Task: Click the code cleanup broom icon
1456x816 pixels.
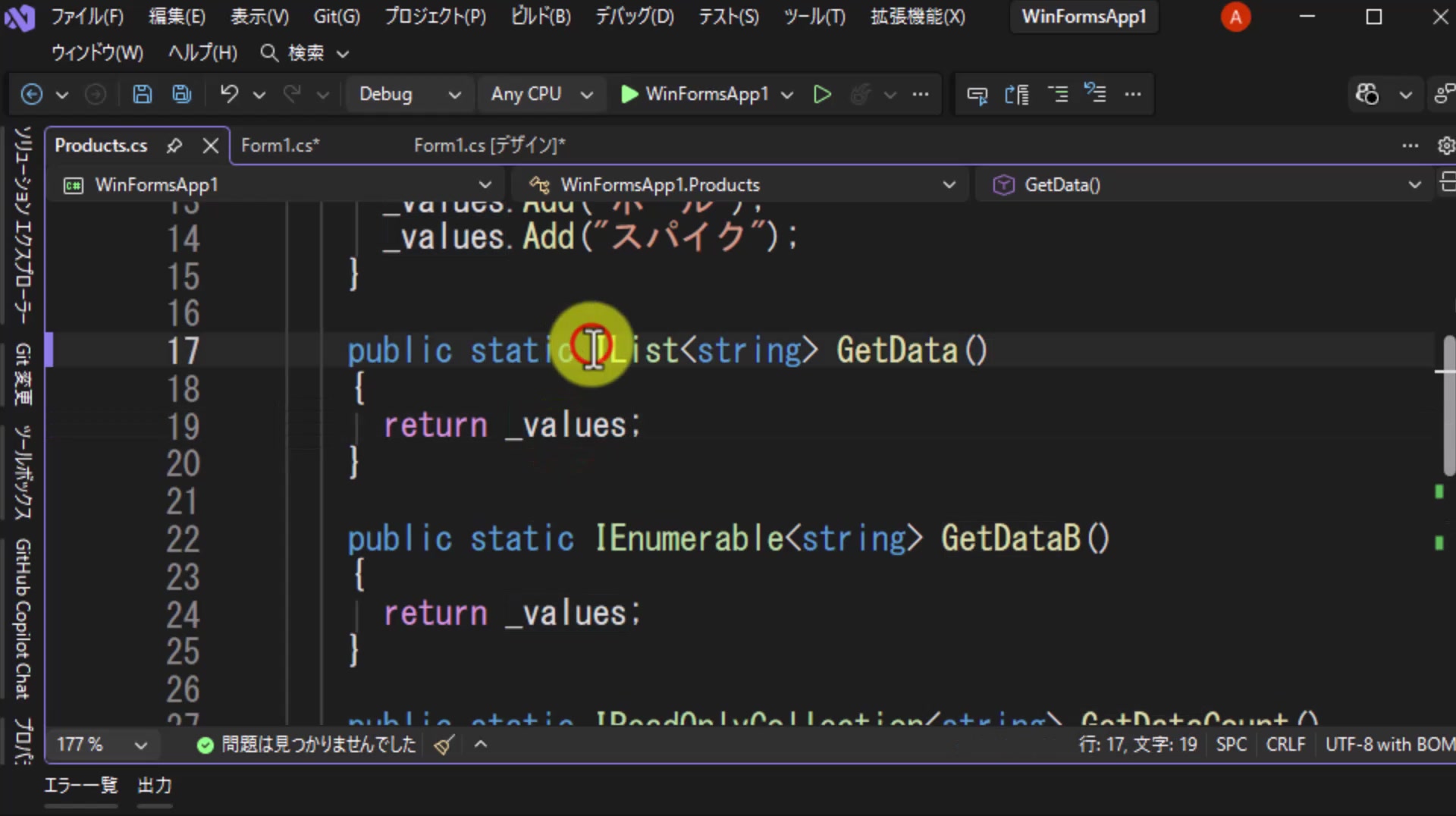Action: pyautogui.click(x=444, y=745)
